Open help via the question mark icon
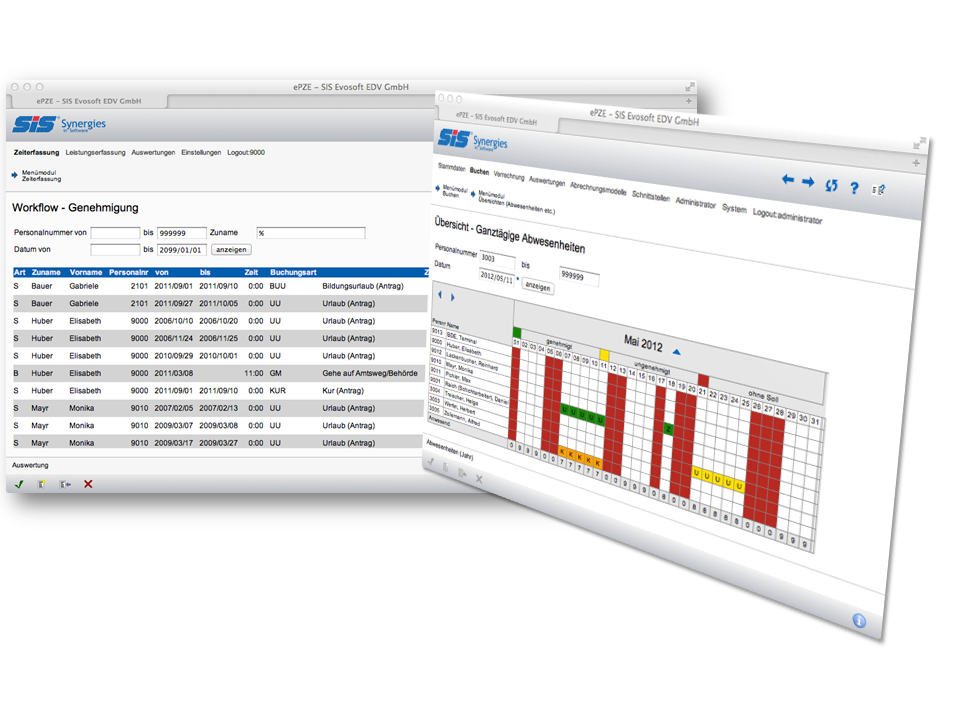Image resolution: width=960 pixels, height=720 pixels. (x=854, y=187)
